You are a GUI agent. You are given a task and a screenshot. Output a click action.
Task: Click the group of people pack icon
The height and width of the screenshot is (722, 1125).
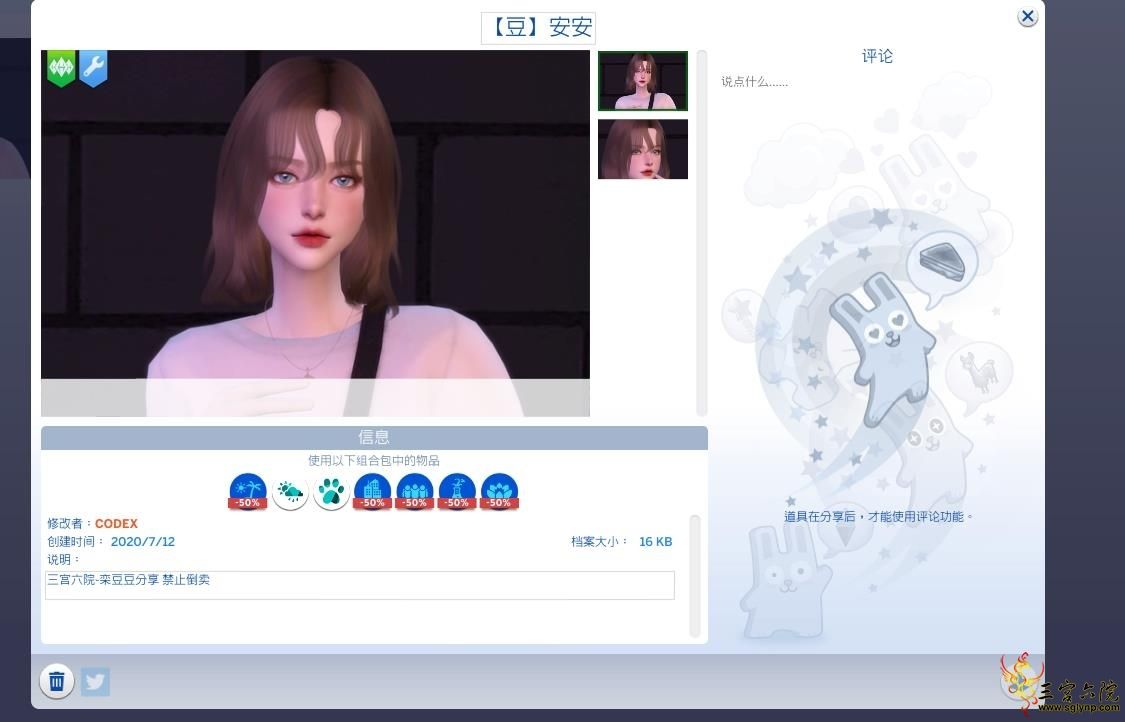point(415,492)
